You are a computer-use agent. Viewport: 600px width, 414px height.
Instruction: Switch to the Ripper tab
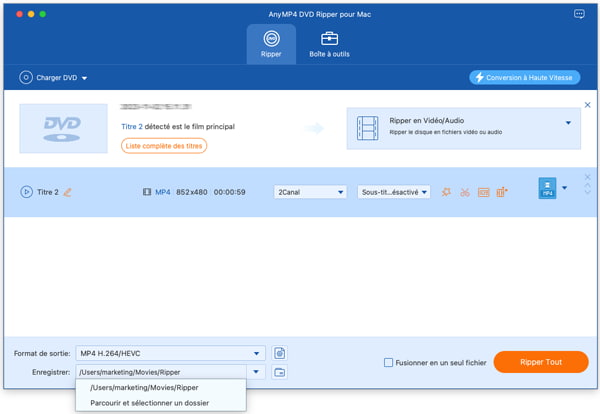tap(271, 44)
